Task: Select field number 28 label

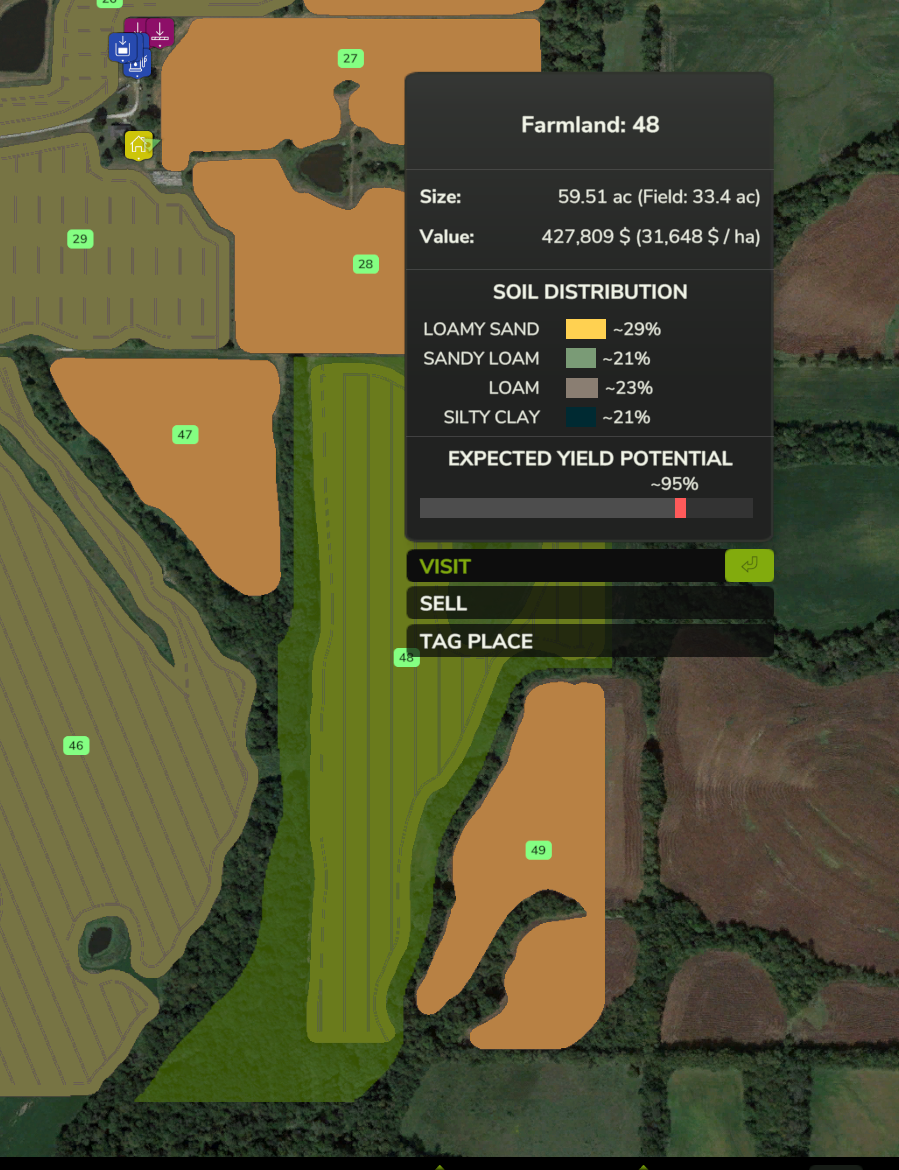Action: [x=366, y=264]
